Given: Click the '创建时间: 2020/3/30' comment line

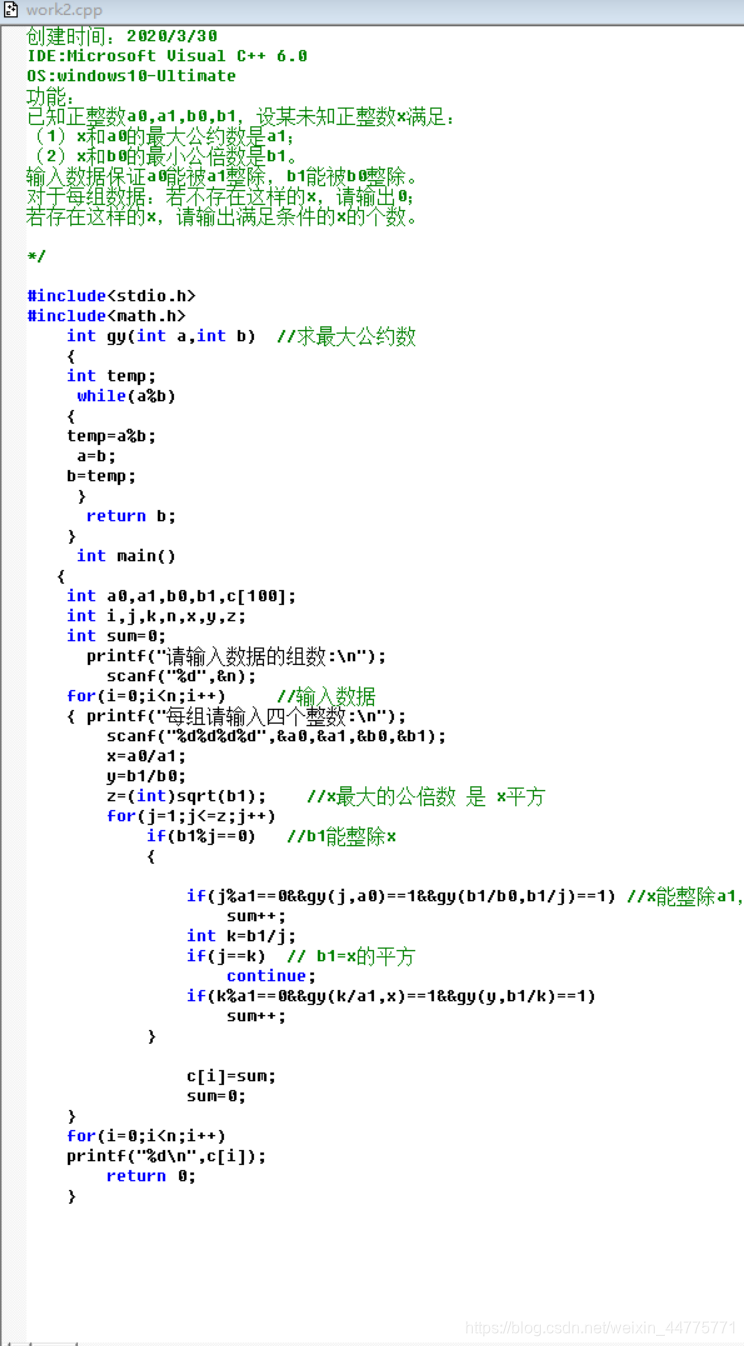Looking at the screenshot, I should pyautogui.click(x=122, y=36).
